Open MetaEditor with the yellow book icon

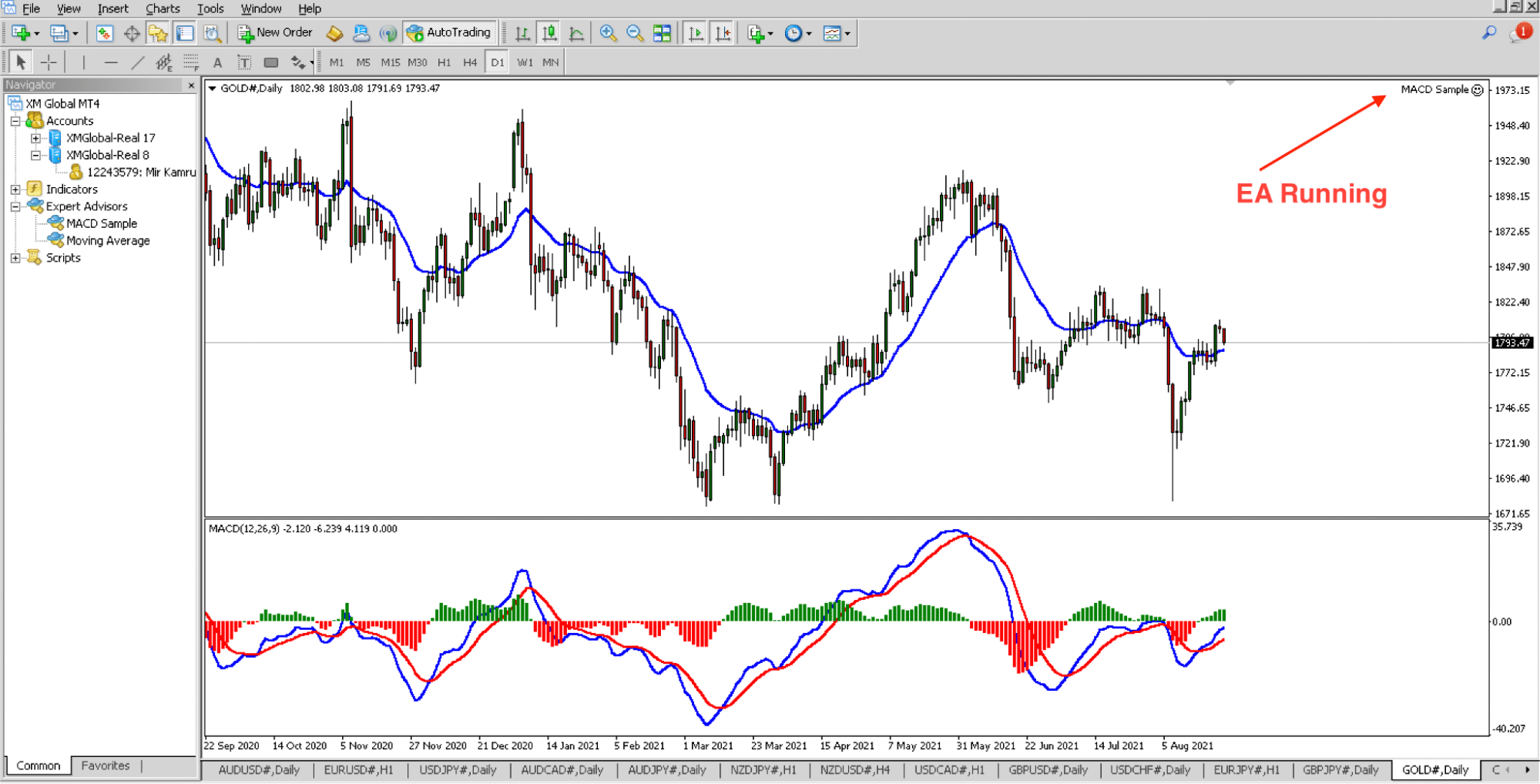[334, 33]
